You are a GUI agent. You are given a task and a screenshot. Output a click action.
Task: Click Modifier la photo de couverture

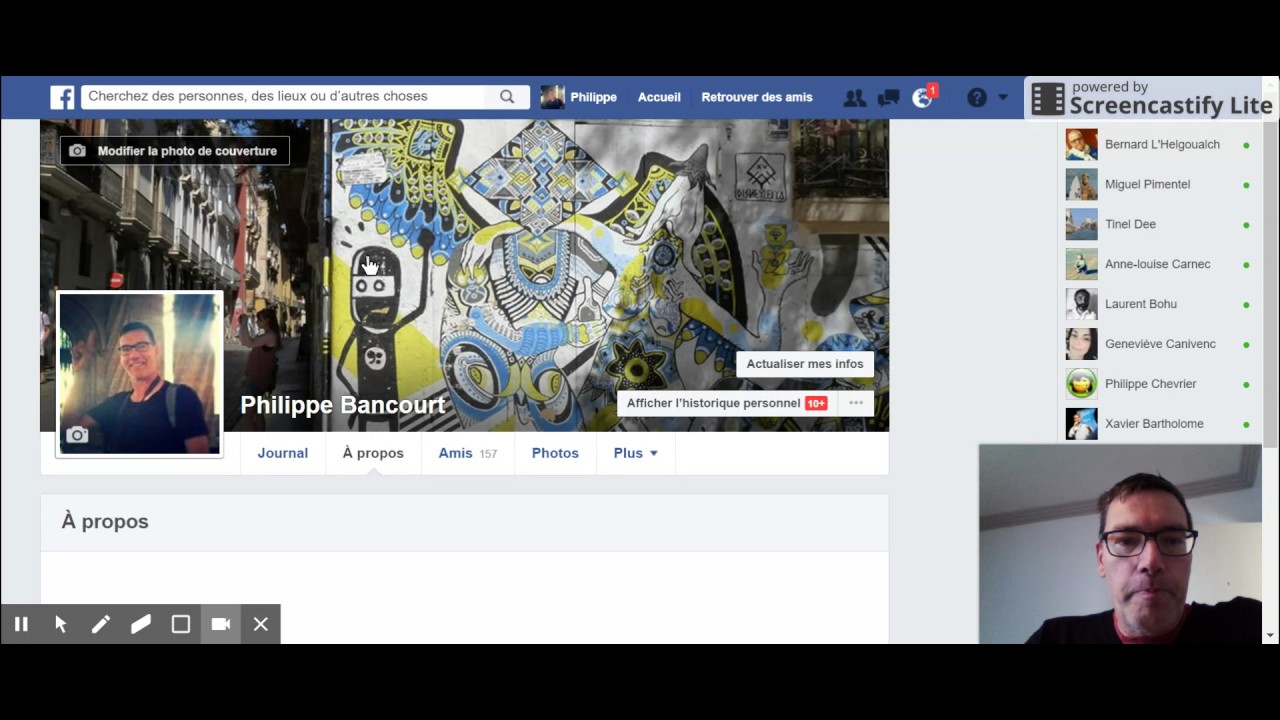pos(175,151)
